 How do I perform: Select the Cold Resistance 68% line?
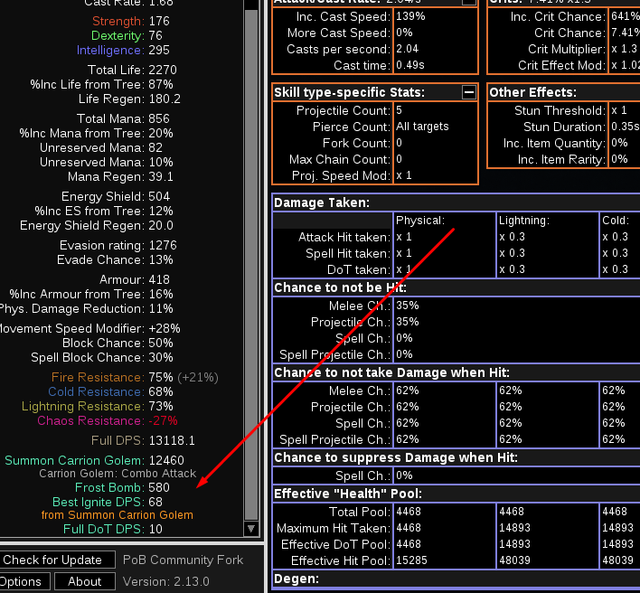(111, 392)
